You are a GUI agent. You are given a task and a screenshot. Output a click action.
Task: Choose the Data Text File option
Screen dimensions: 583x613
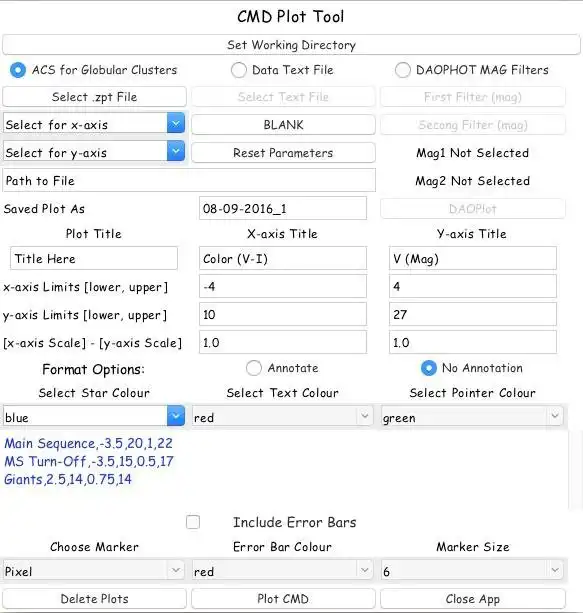(x=239, y=70)
